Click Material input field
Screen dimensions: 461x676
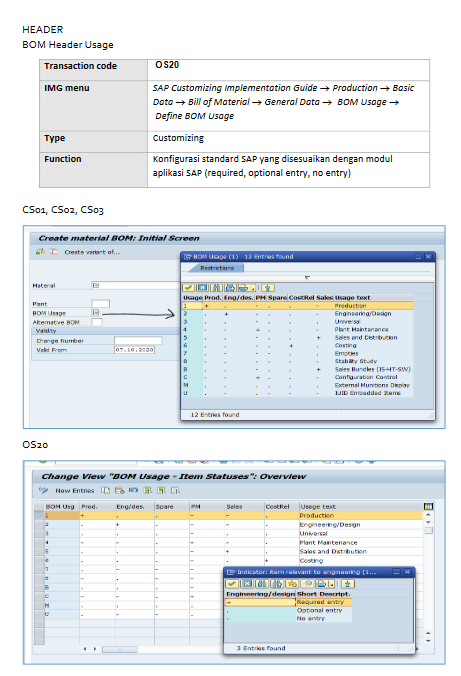136,285
